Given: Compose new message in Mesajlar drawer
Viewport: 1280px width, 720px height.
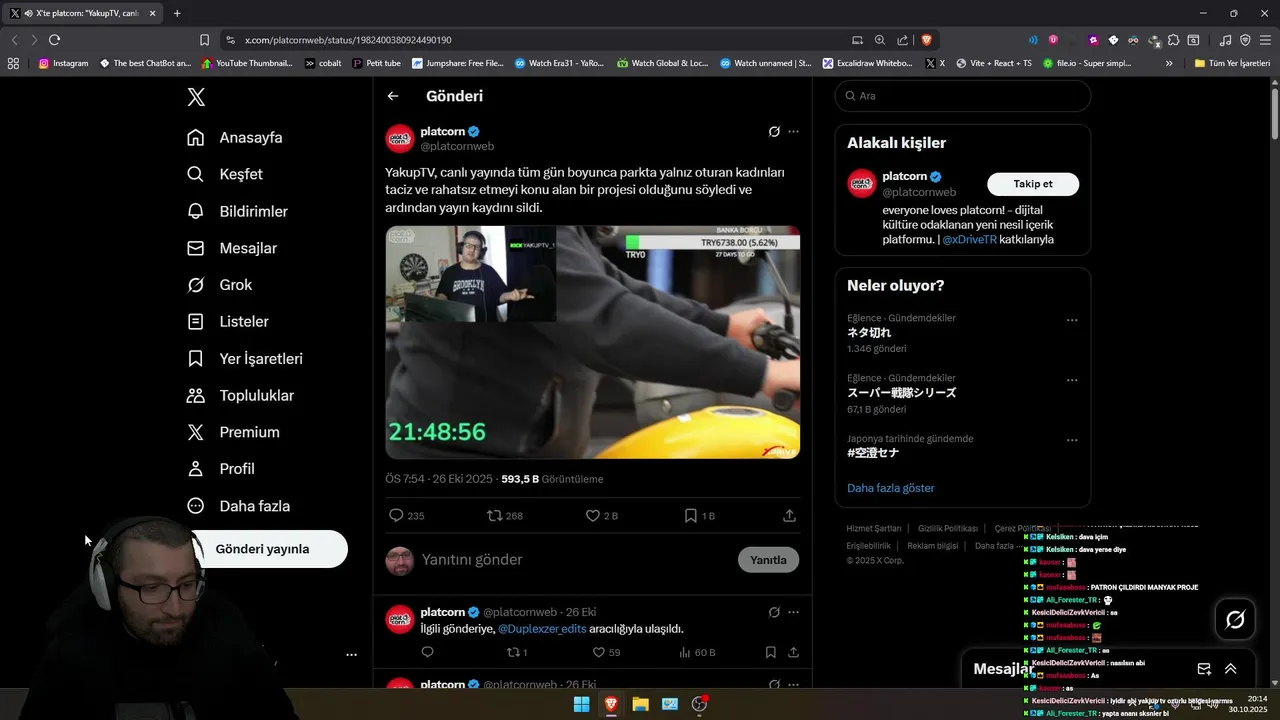Looking at the screenshot, I should coord(1204,669).
